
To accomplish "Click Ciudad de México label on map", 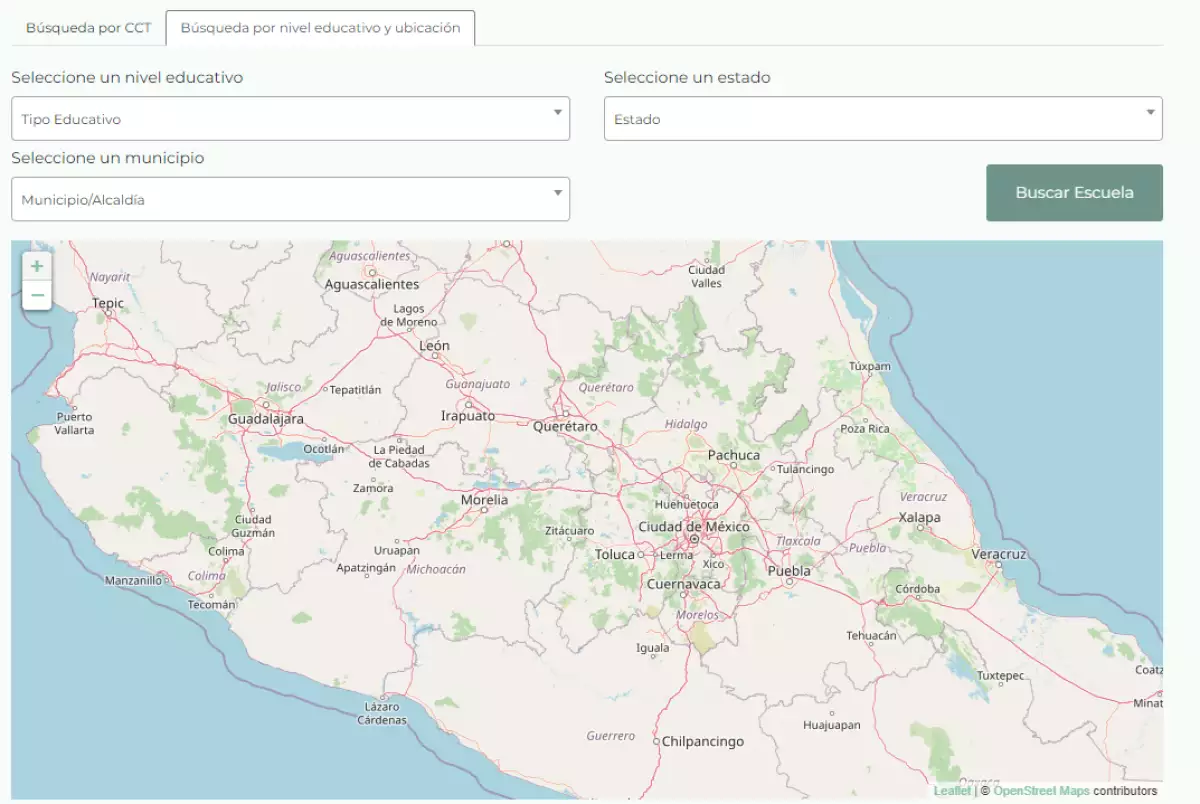I will (x=693, y=527).
